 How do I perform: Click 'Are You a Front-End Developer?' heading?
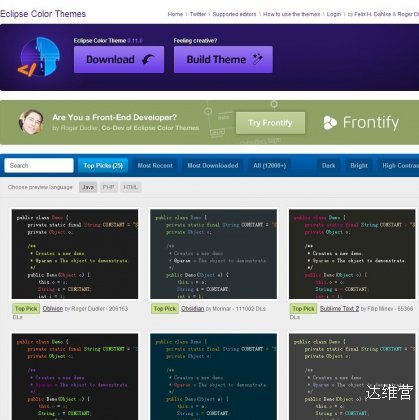click(x=114, y=117)
